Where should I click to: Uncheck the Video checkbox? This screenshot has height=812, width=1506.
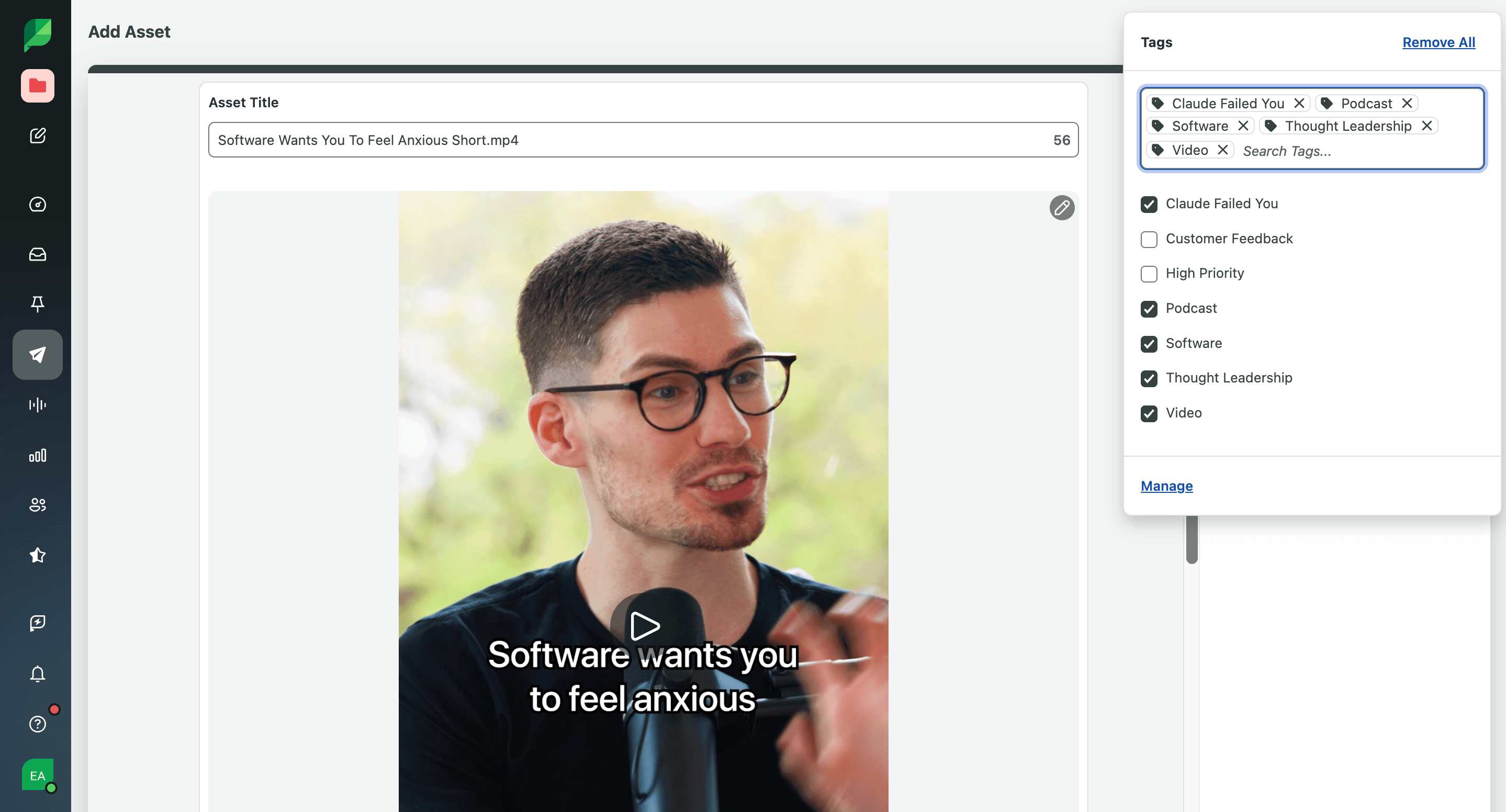1149,413
